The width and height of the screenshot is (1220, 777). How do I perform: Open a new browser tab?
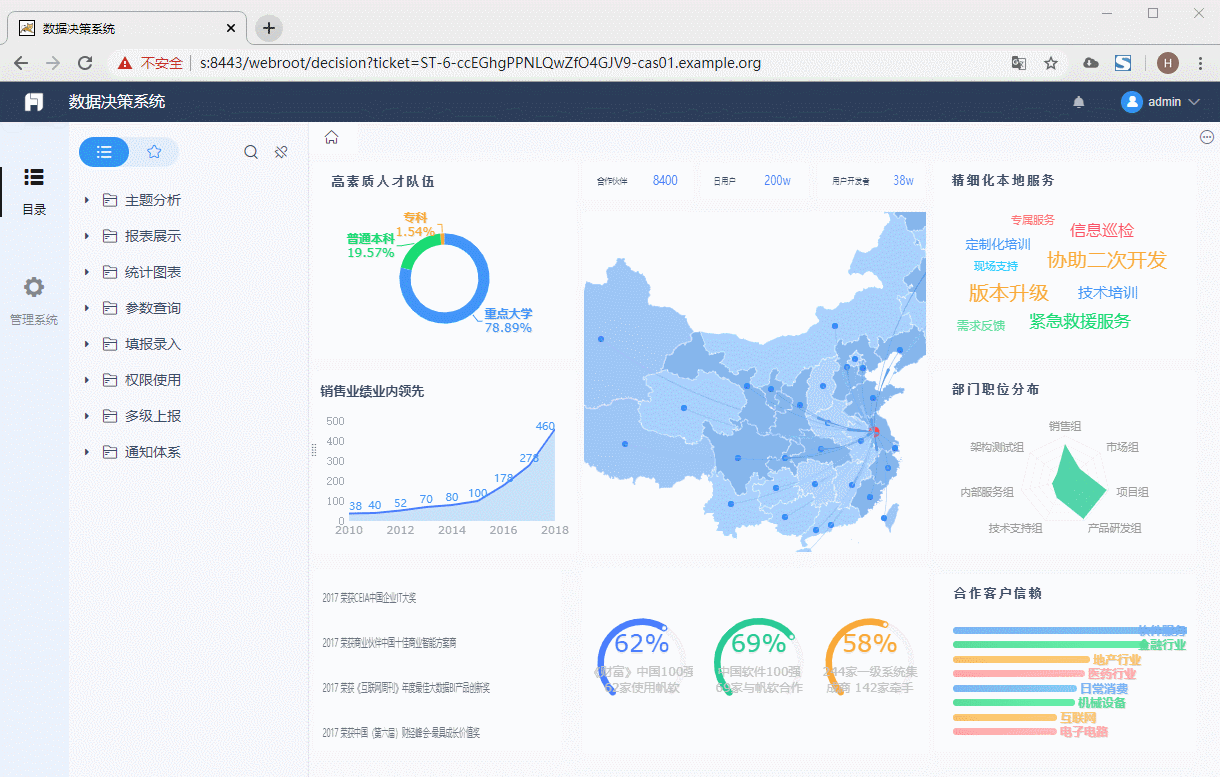(268, 28)
